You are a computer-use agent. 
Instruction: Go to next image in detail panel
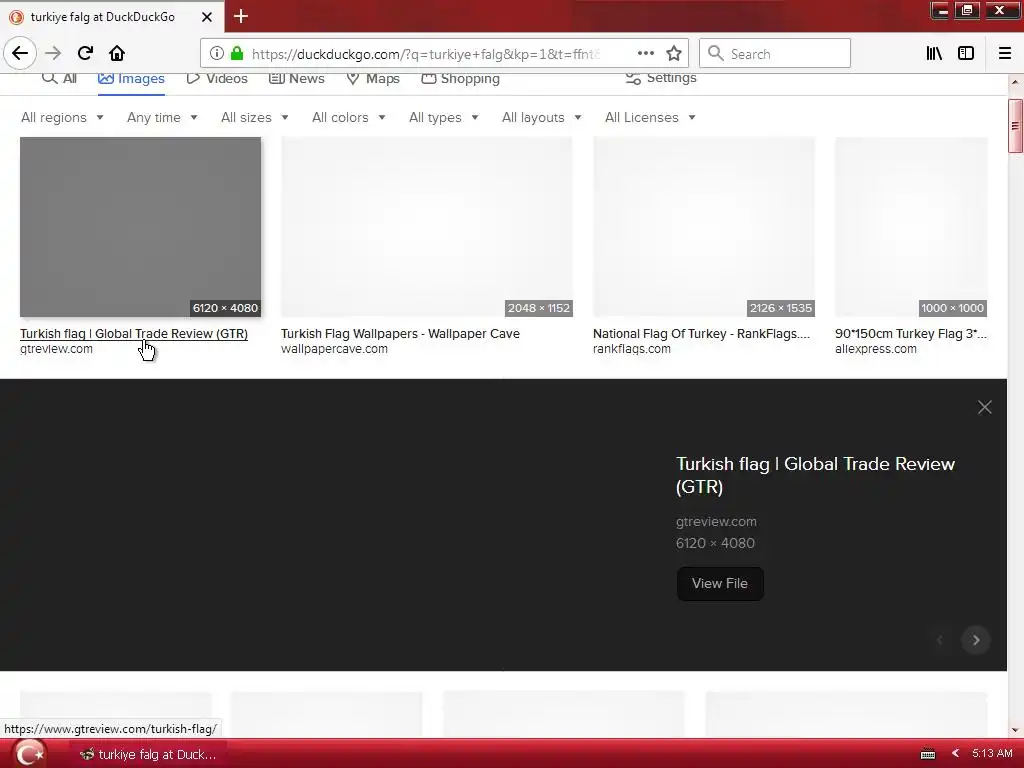[x=976, y=640]
